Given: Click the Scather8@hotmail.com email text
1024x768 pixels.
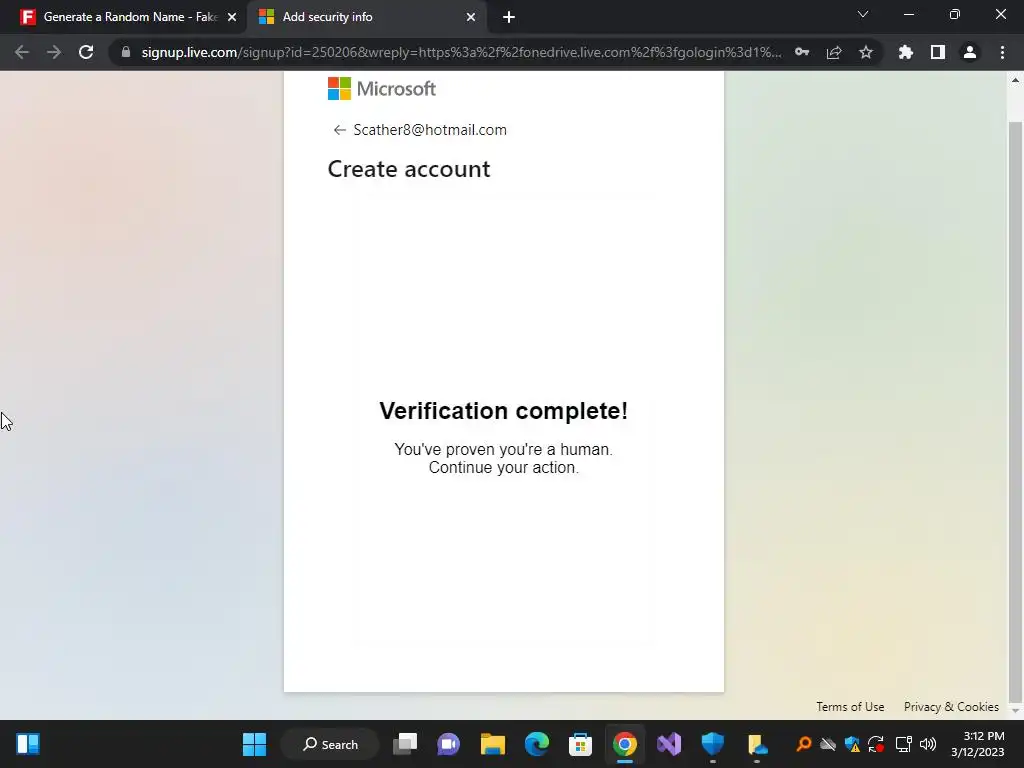Looking at the screenshot, I should coord(430,130).
